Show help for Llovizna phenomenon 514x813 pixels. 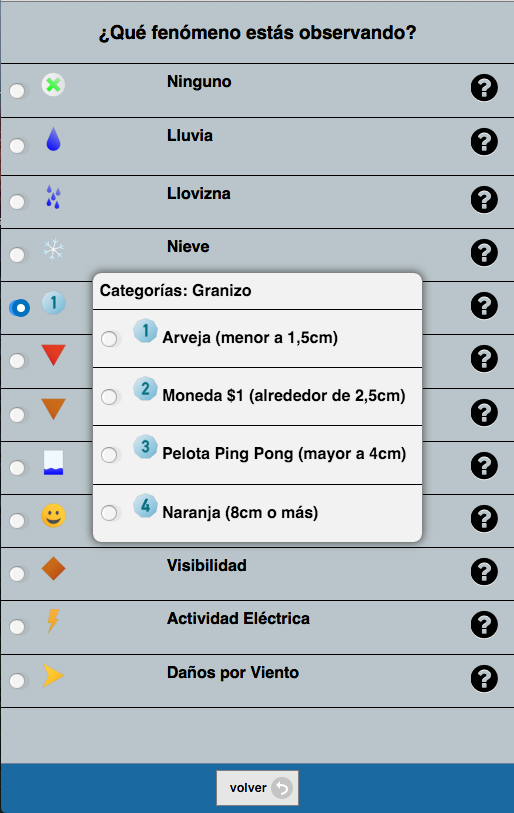[484, 200]
